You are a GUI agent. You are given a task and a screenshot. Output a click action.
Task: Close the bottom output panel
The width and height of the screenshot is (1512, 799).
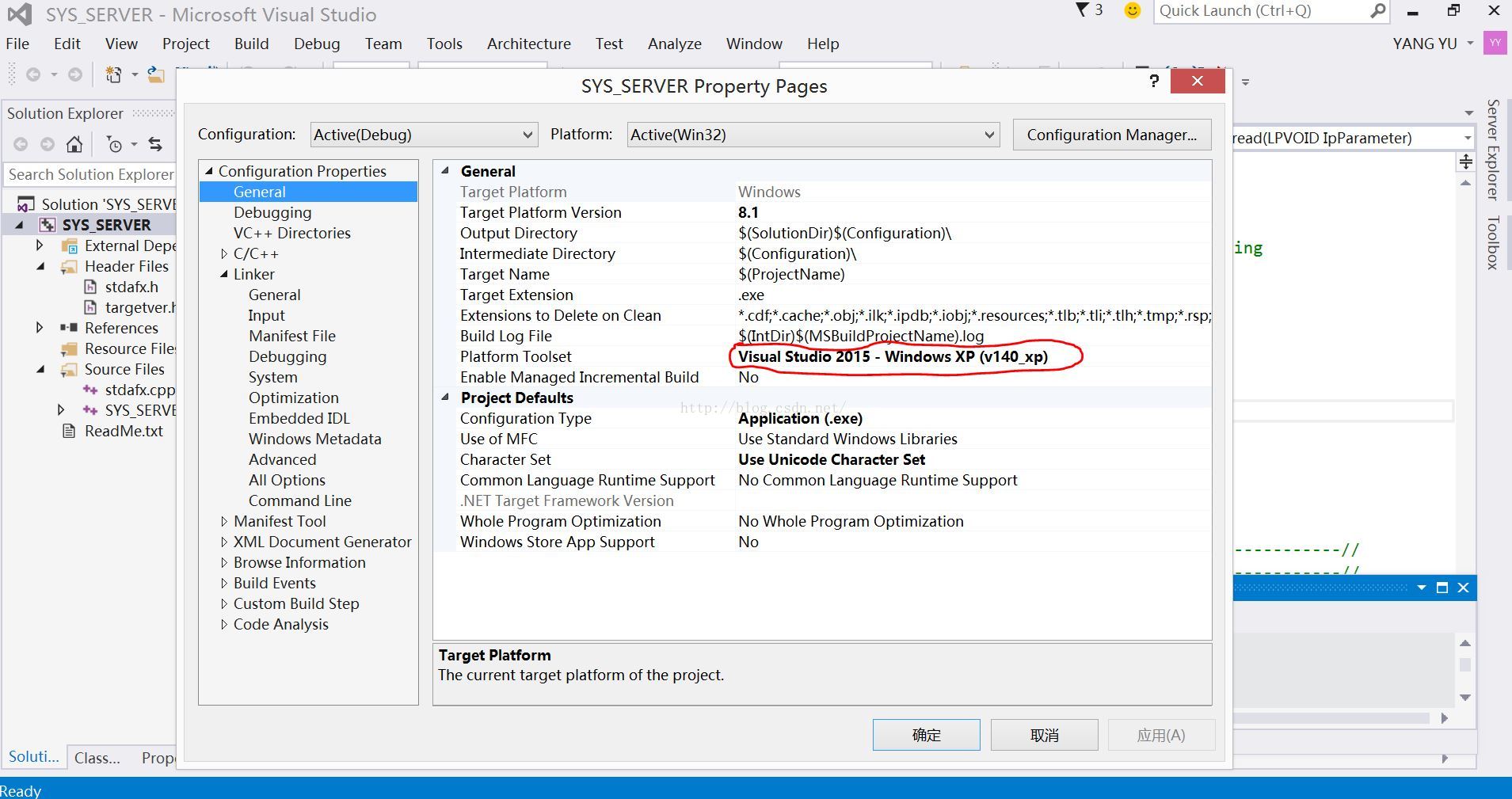coord(1464,588)
